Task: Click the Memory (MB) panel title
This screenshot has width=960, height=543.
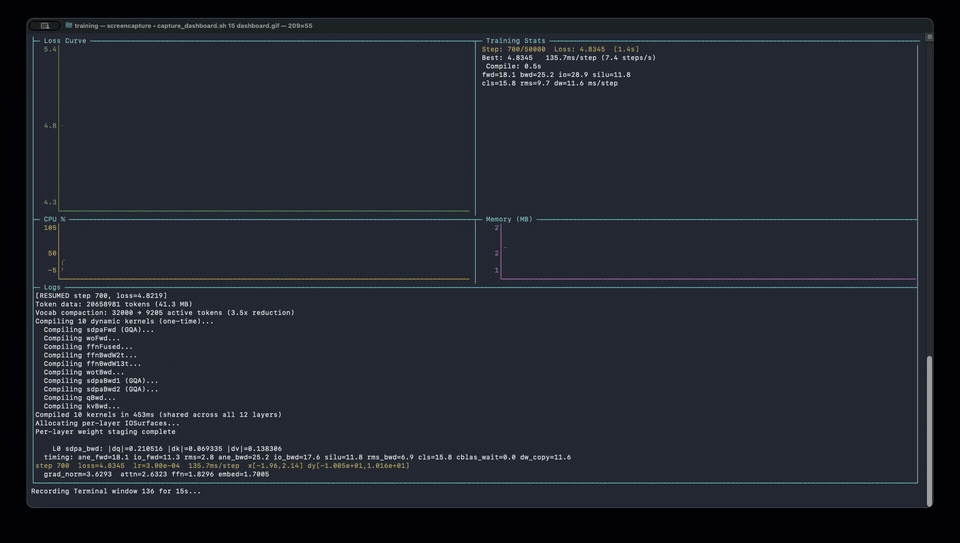Action: coord(509,219)
